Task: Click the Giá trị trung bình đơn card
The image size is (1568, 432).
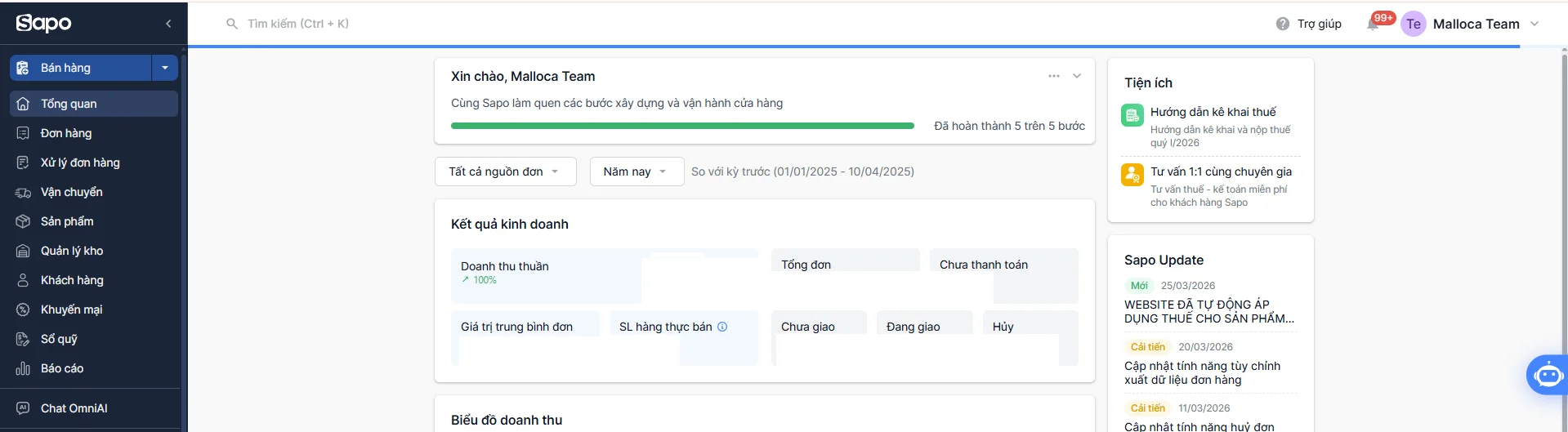Action: click(x=525, y=338)
